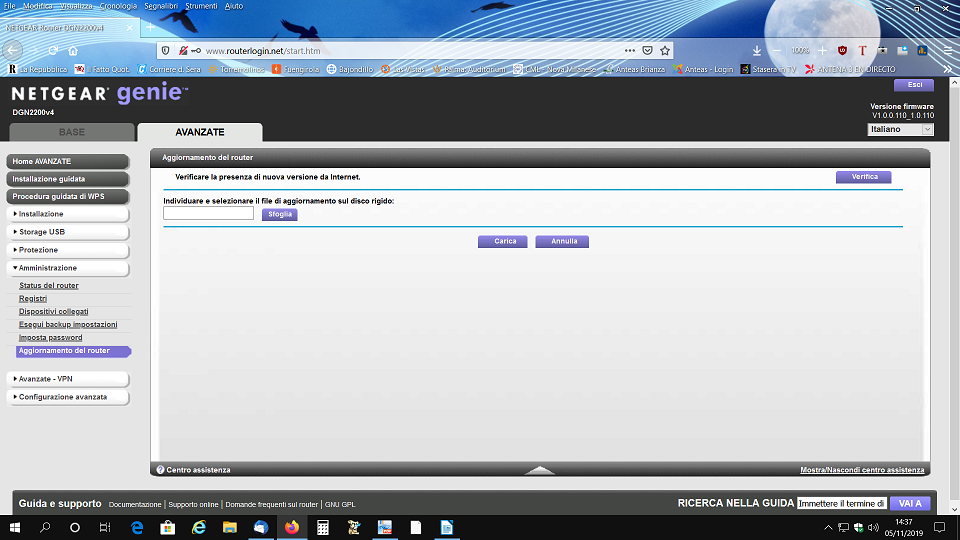This screenshot has height=540, width=960.
Task: Switch to the BASE tab
Action: click(72, 132)
